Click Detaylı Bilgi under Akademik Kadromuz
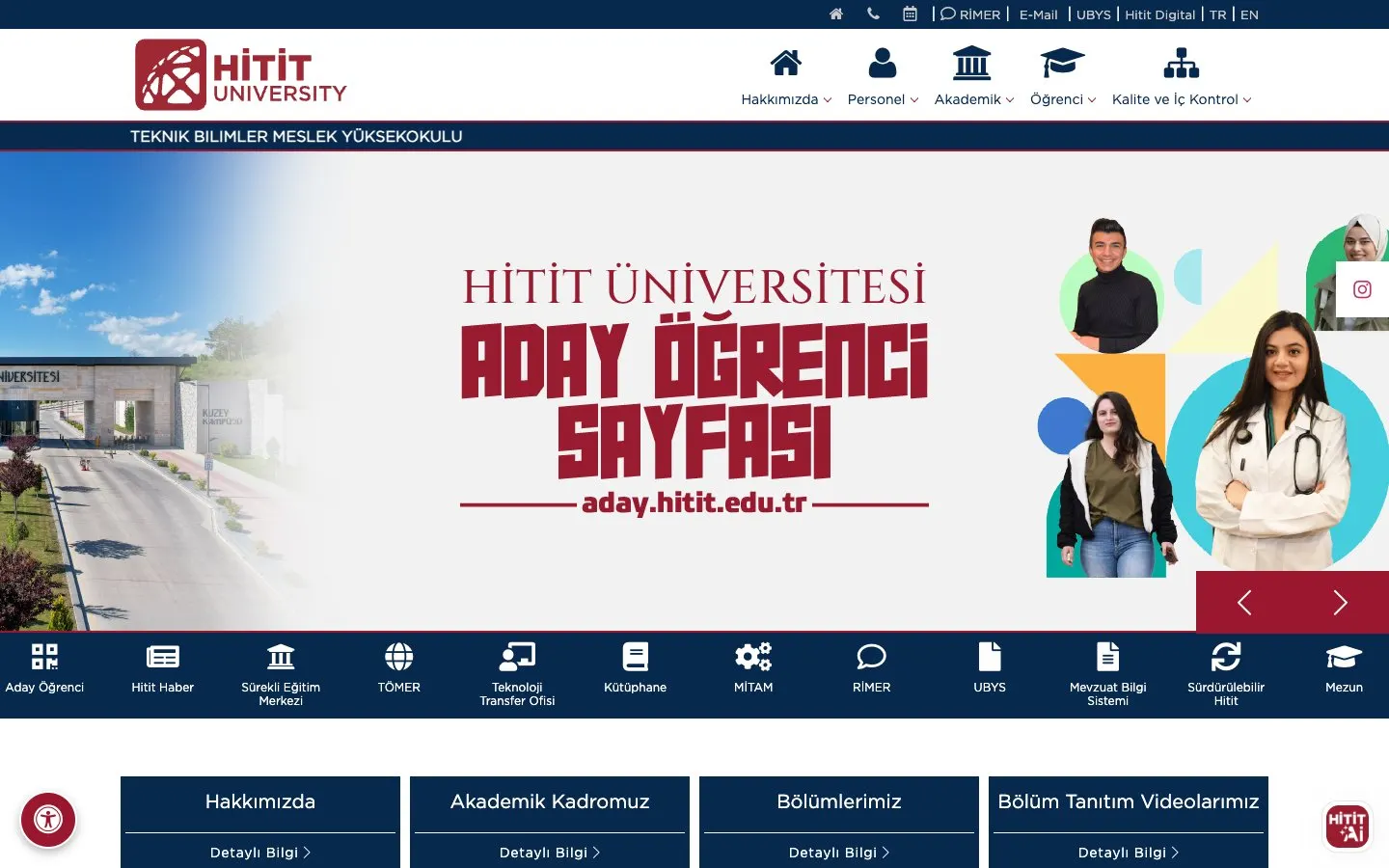Screen dimensions: 1389x868 pyautogui.click(x=550, y=853)
